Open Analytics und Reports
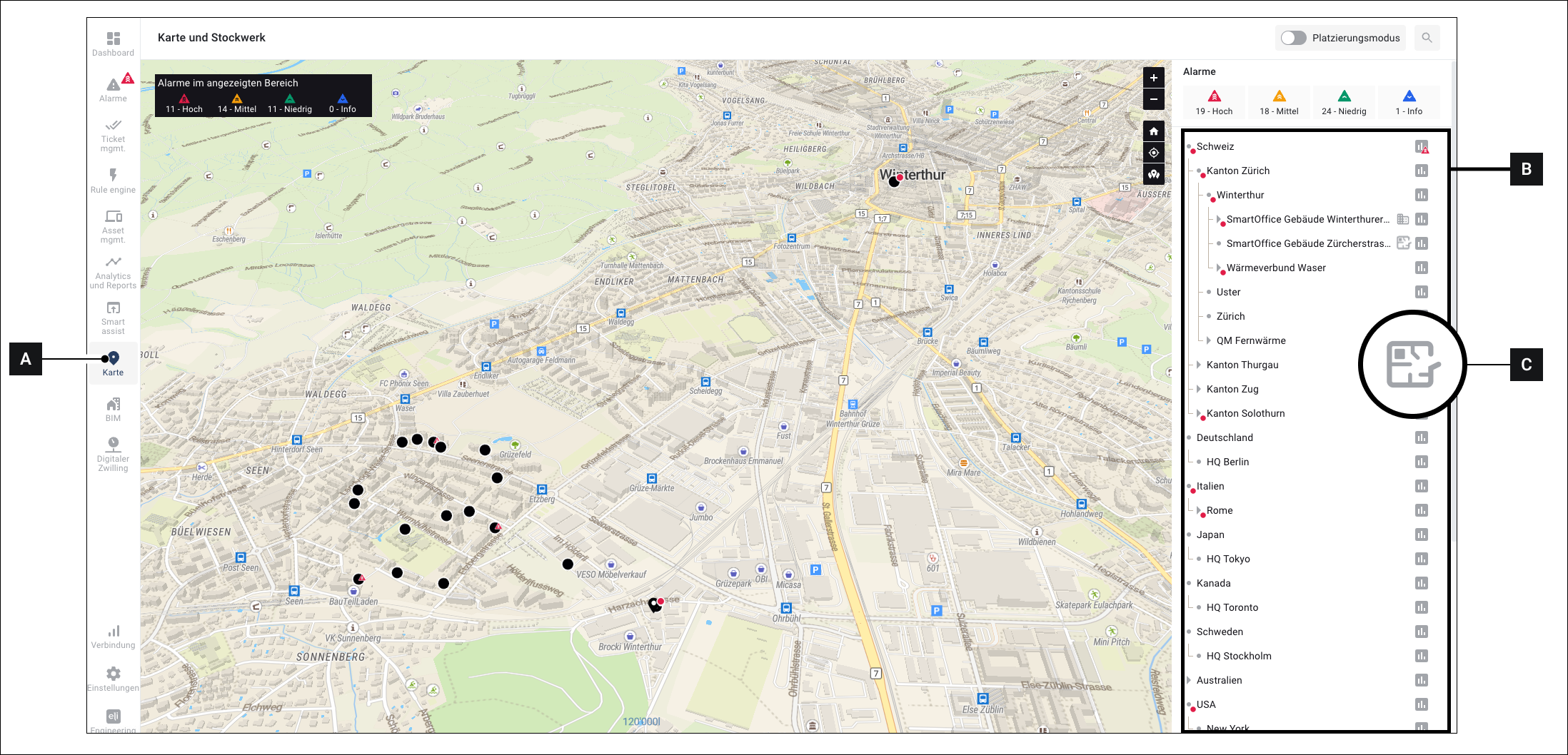The image size is (1568, 755). (113, 273)
